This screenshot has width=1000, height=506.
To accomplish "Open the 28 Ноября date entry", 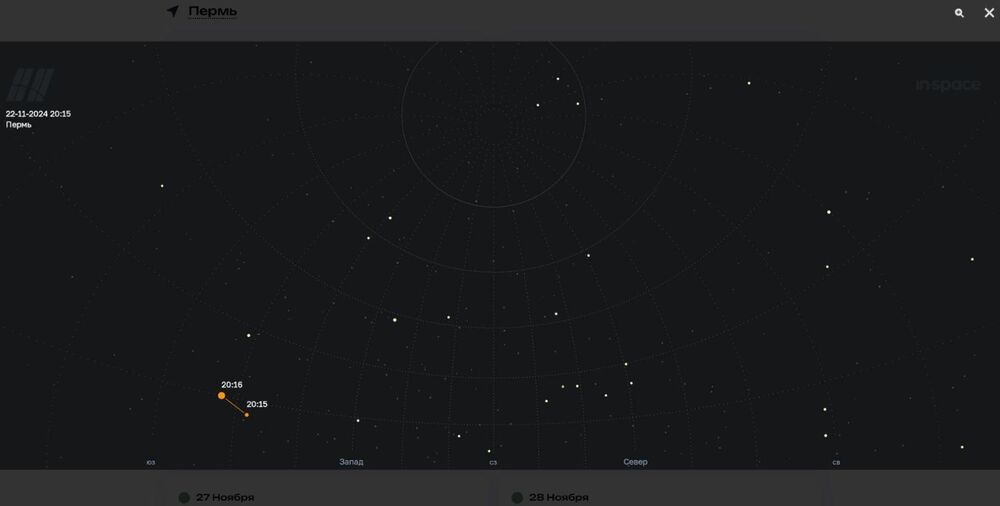I will pyautogui.click(x=559, y=497).
